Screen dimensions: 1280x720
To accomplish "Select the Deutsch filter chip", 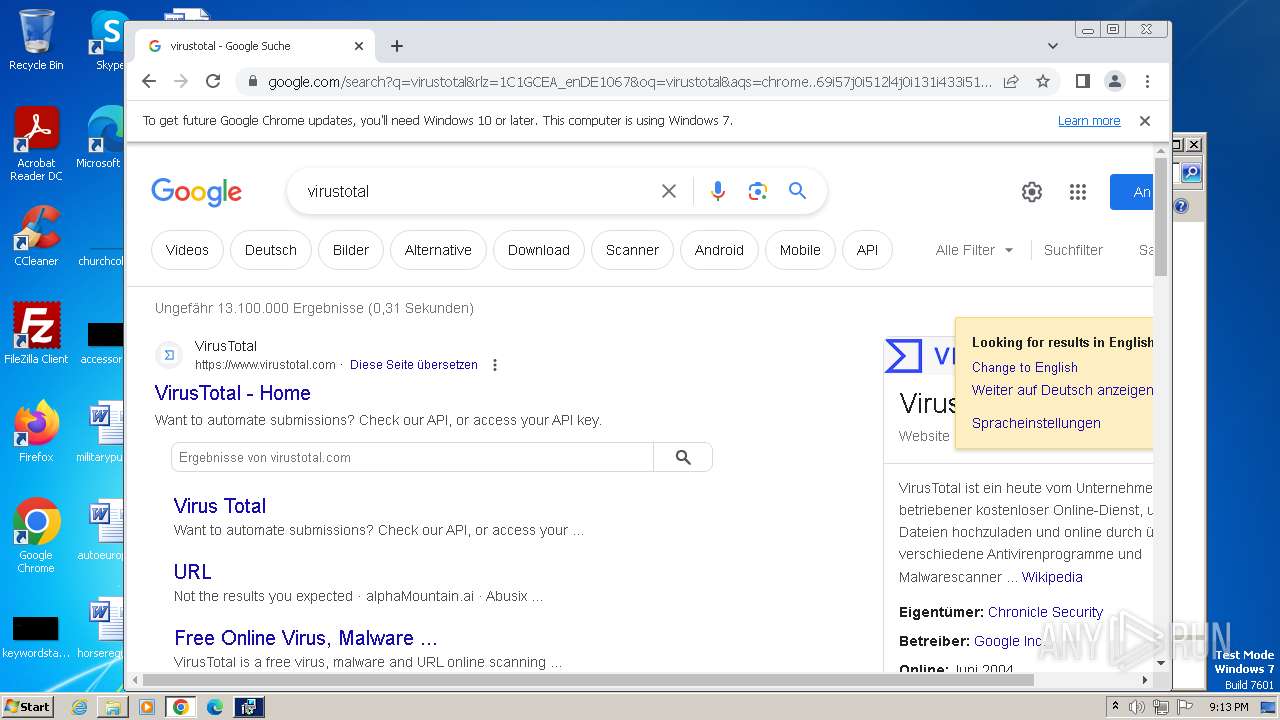I will point(271,250).
